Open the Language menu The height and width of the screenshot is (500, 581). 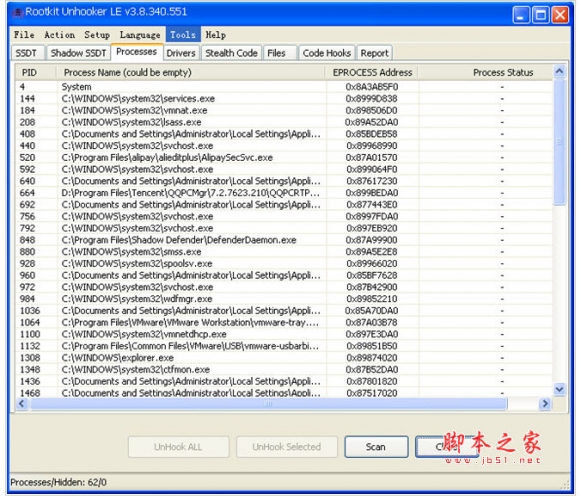pos(140,35)
